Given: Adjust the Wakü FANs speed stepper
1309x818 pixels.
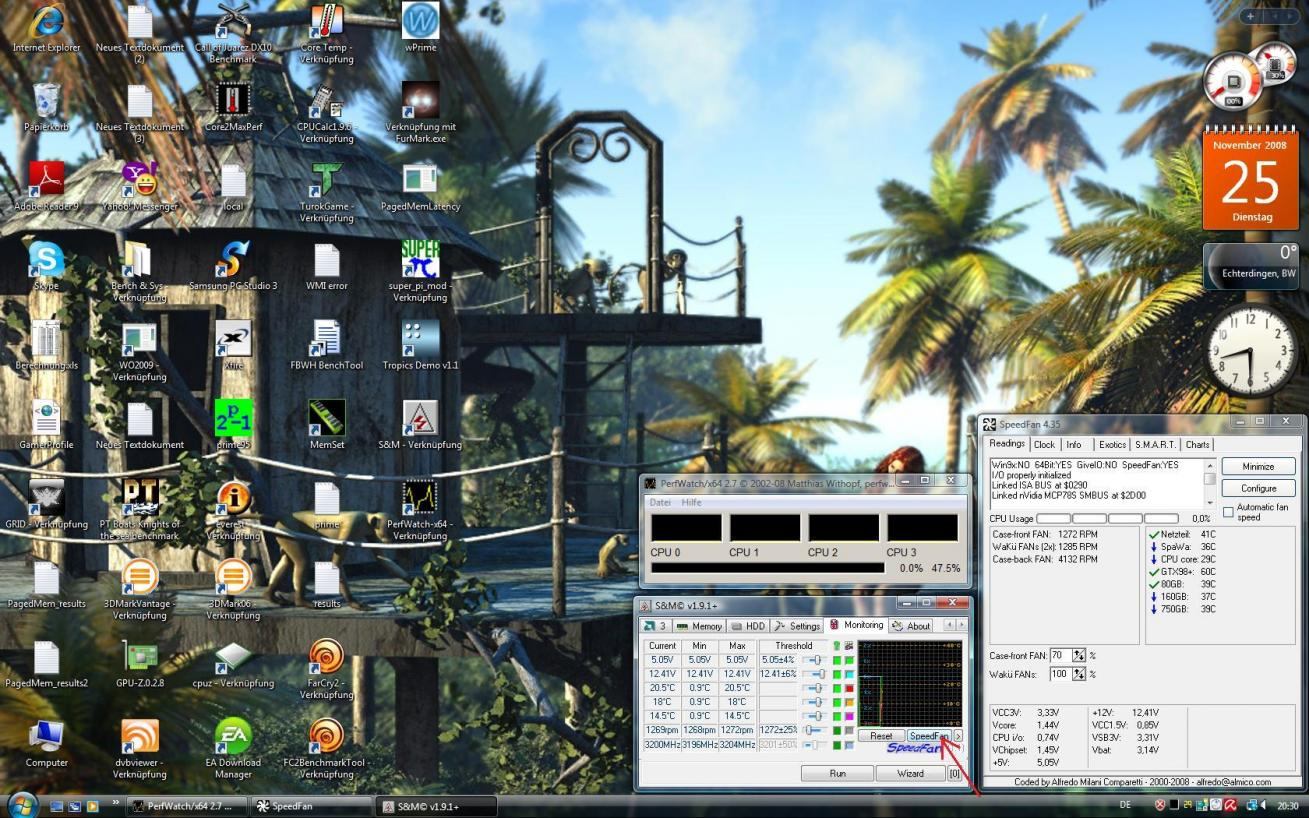Looking at the screenshot, I should click(1078, 675).
